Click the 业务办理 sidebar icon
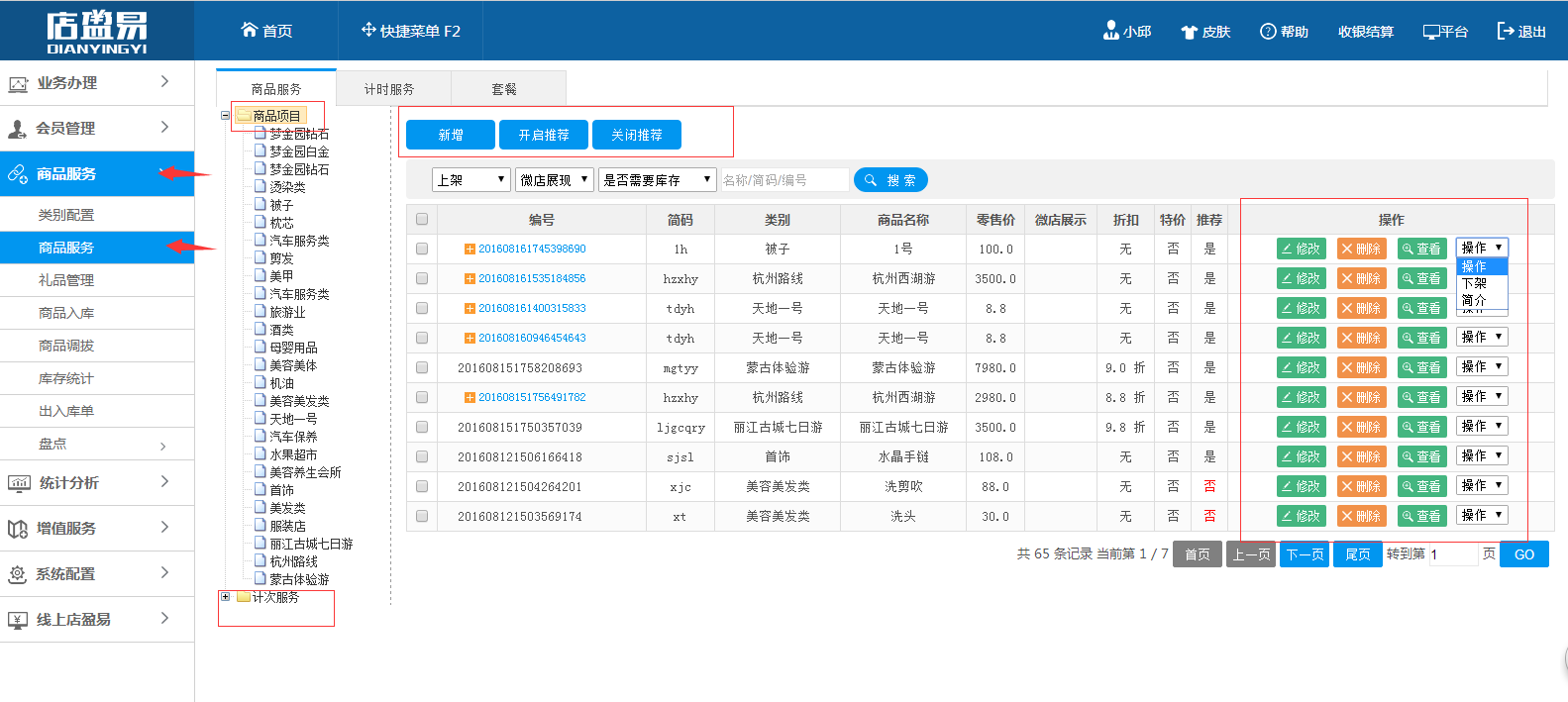Viewport: 1568px width, 702px height. coord(18,84)
